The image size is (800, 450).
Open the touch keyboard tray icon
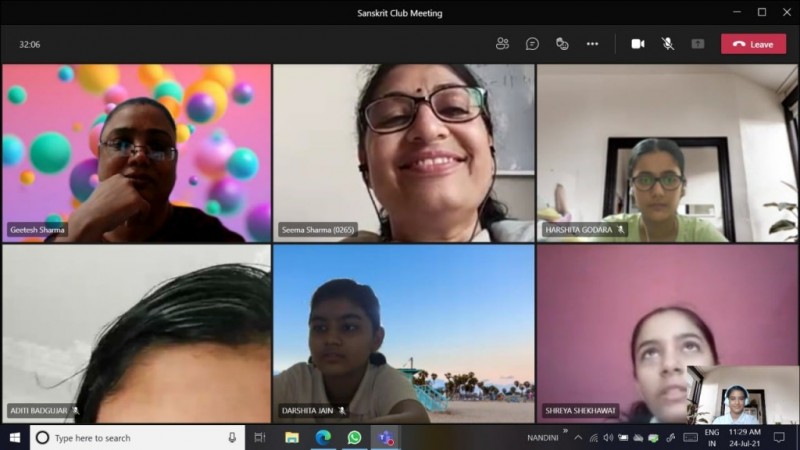pos(690,438)
